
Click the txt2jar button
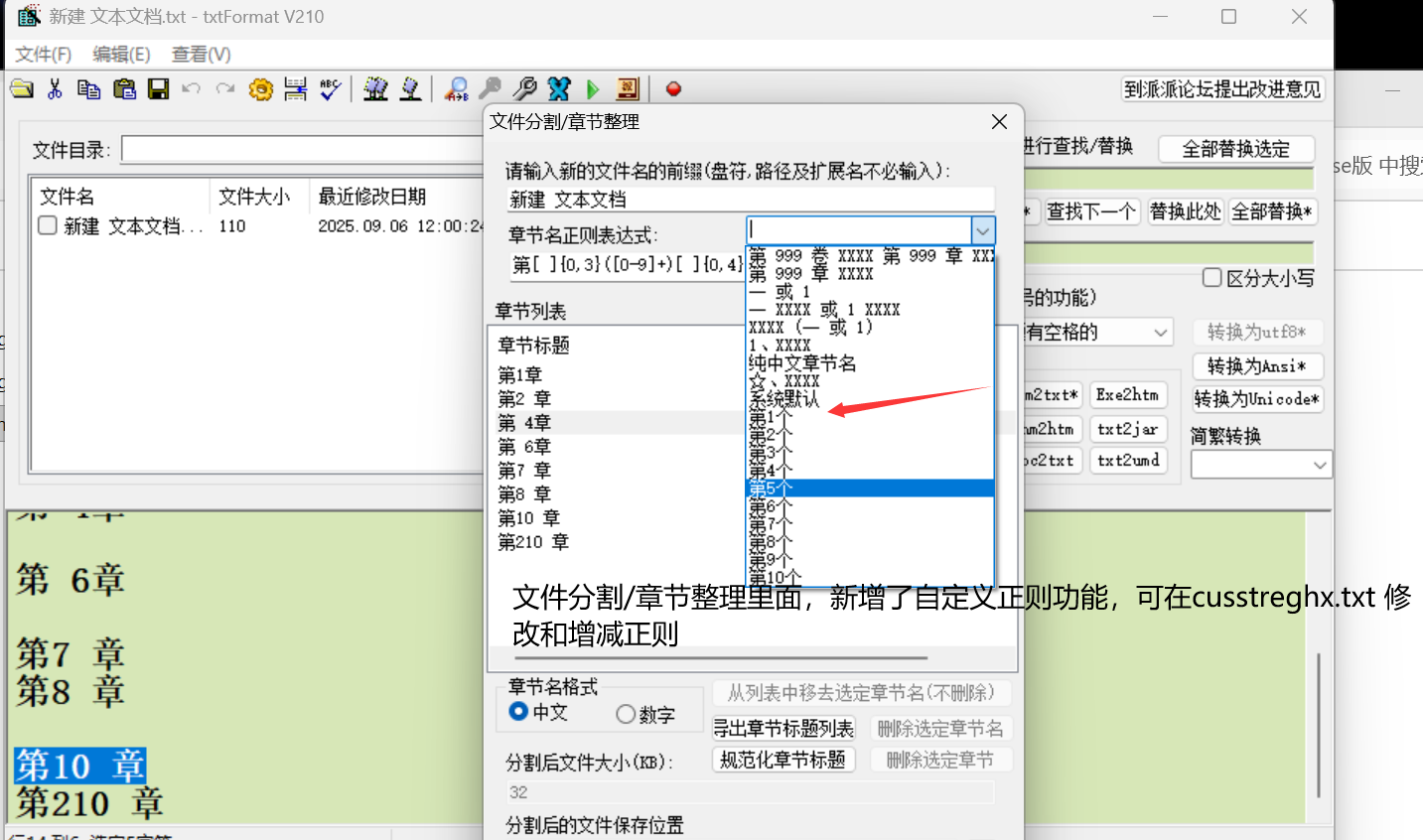click(x=1127, y=429)
